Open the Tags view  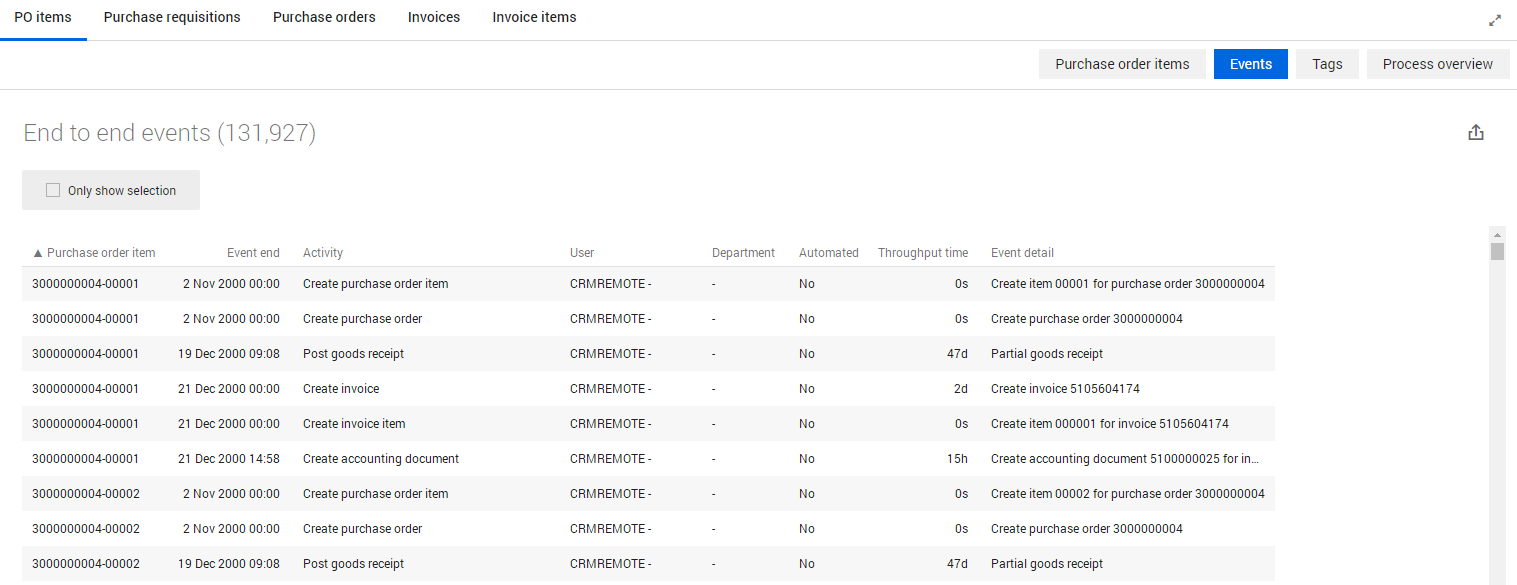click(x=1327, y=64)
